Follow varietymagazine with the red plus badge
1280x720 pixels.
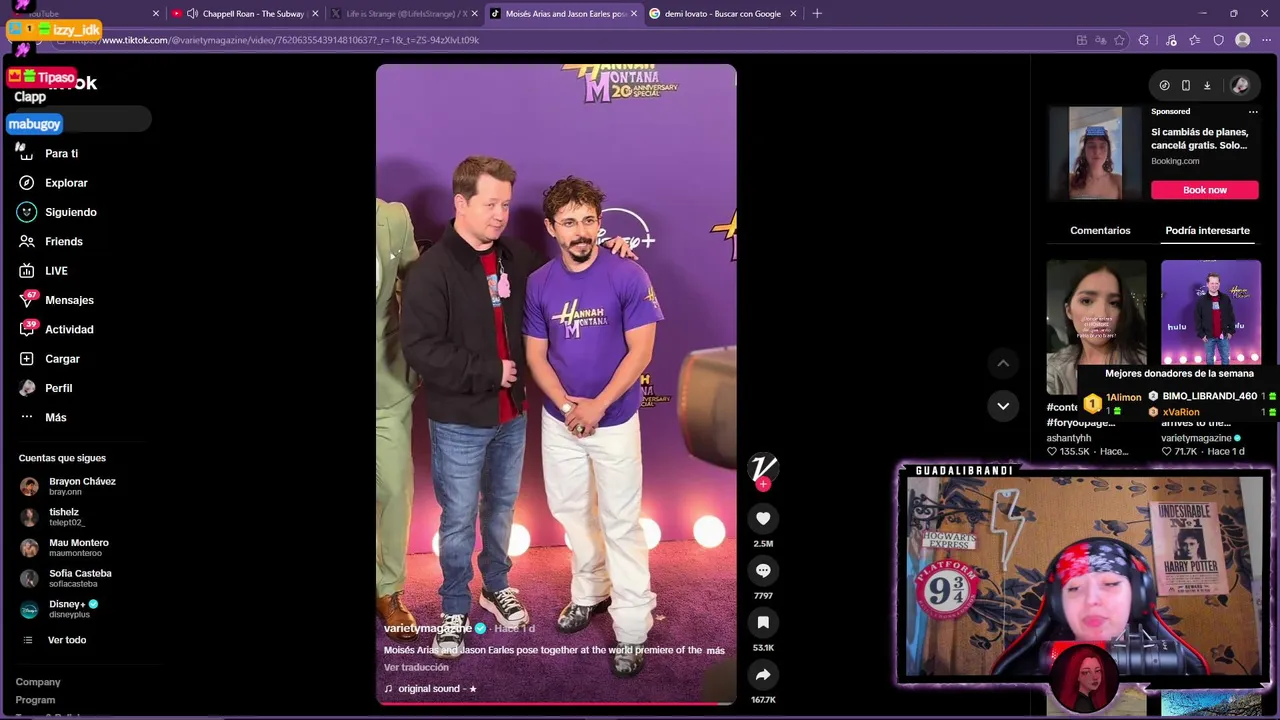pos(763,485)
